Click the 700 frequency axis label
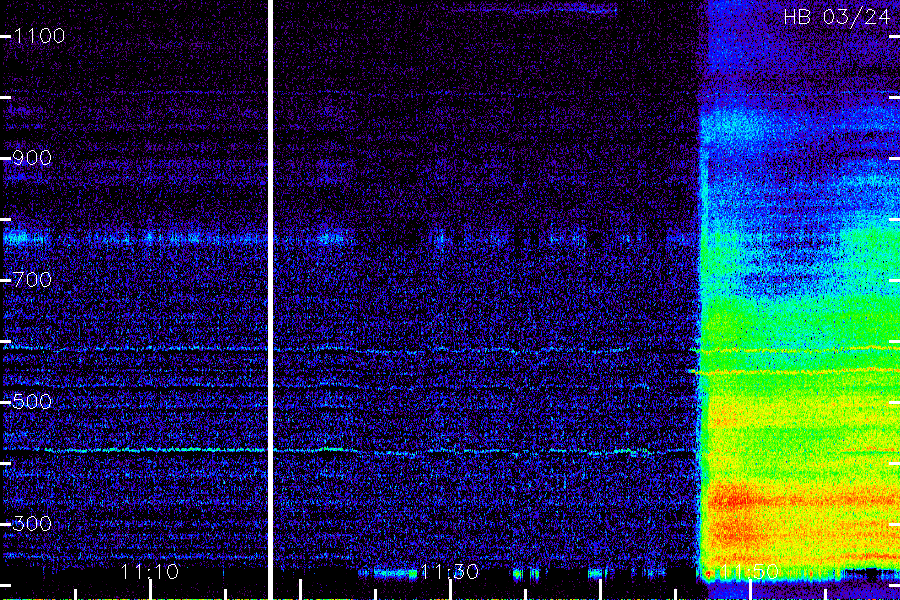This screenshot has height=600, width=900. pyautogui.click(x=32, y=280)
